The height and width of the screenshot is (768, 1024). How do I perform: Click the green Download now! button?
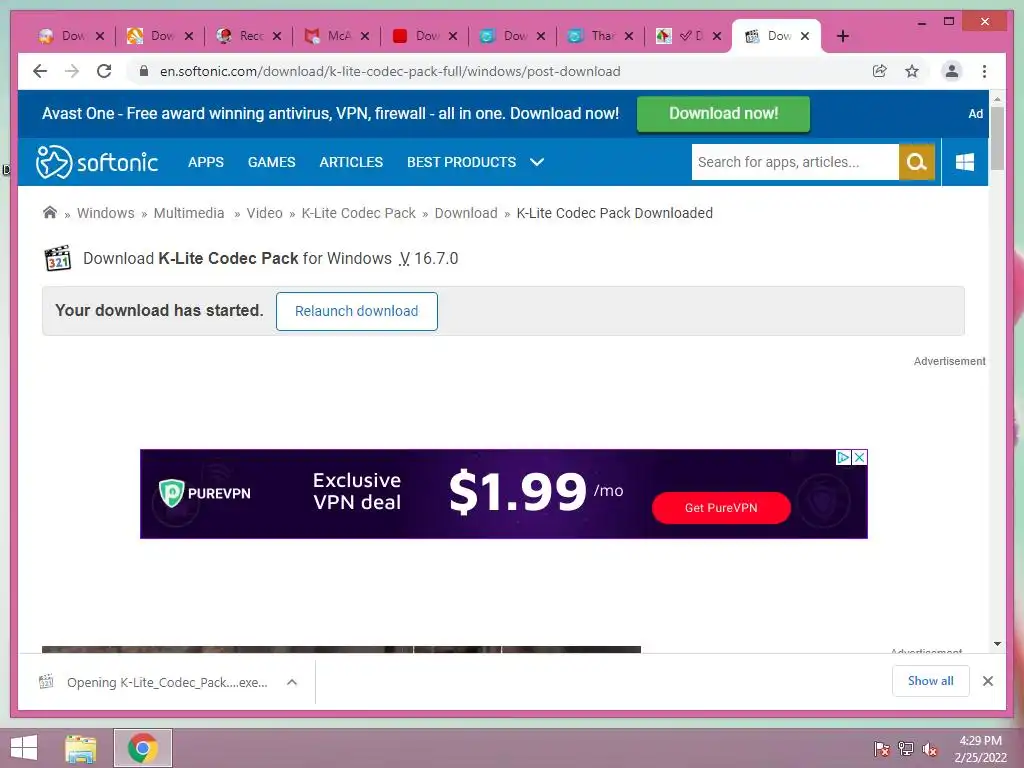(x=724, y=114)
